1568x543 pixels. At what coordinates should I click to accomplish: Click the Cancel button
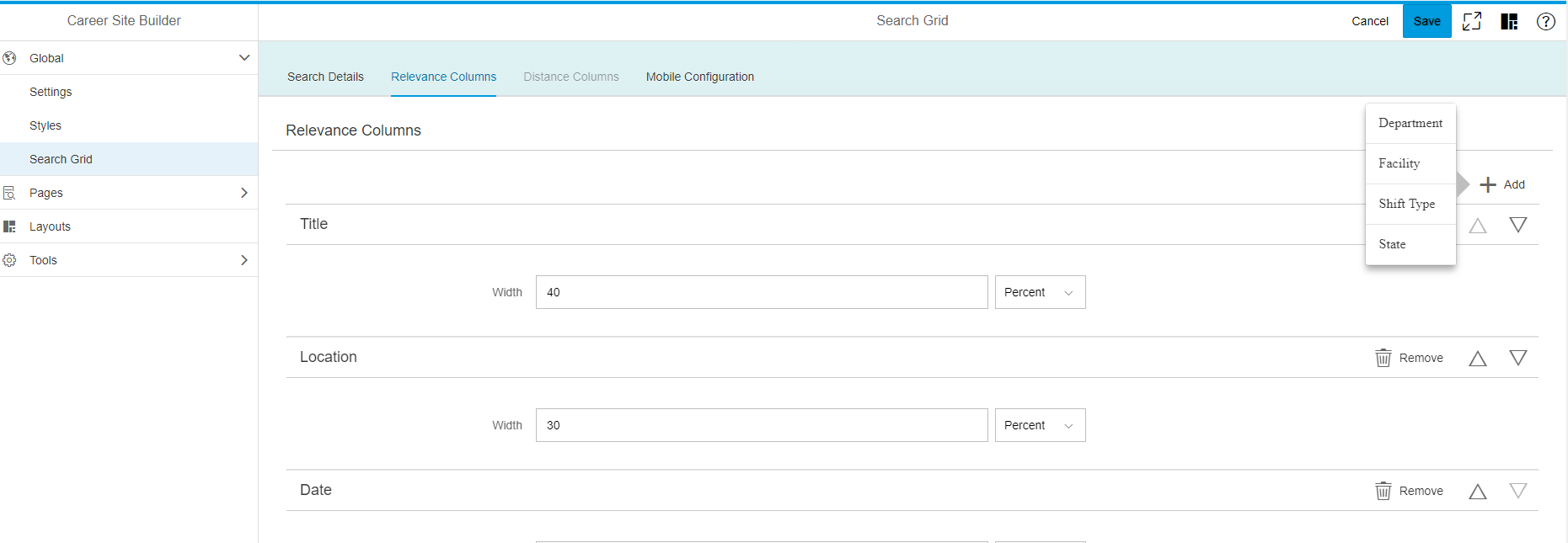tap(1370, 21)
